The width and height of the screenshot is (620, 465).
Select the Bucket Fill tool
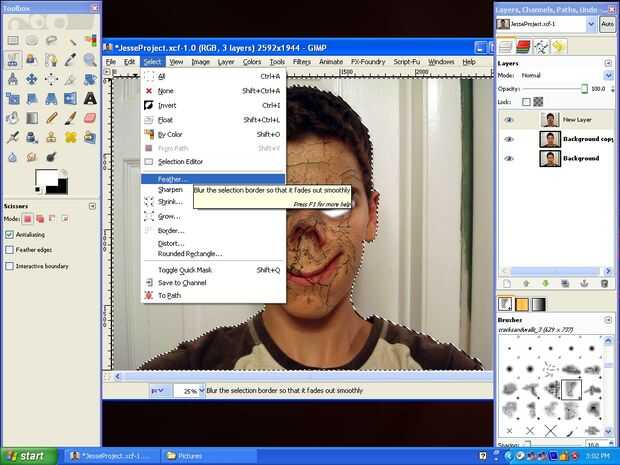coord(13,117)
